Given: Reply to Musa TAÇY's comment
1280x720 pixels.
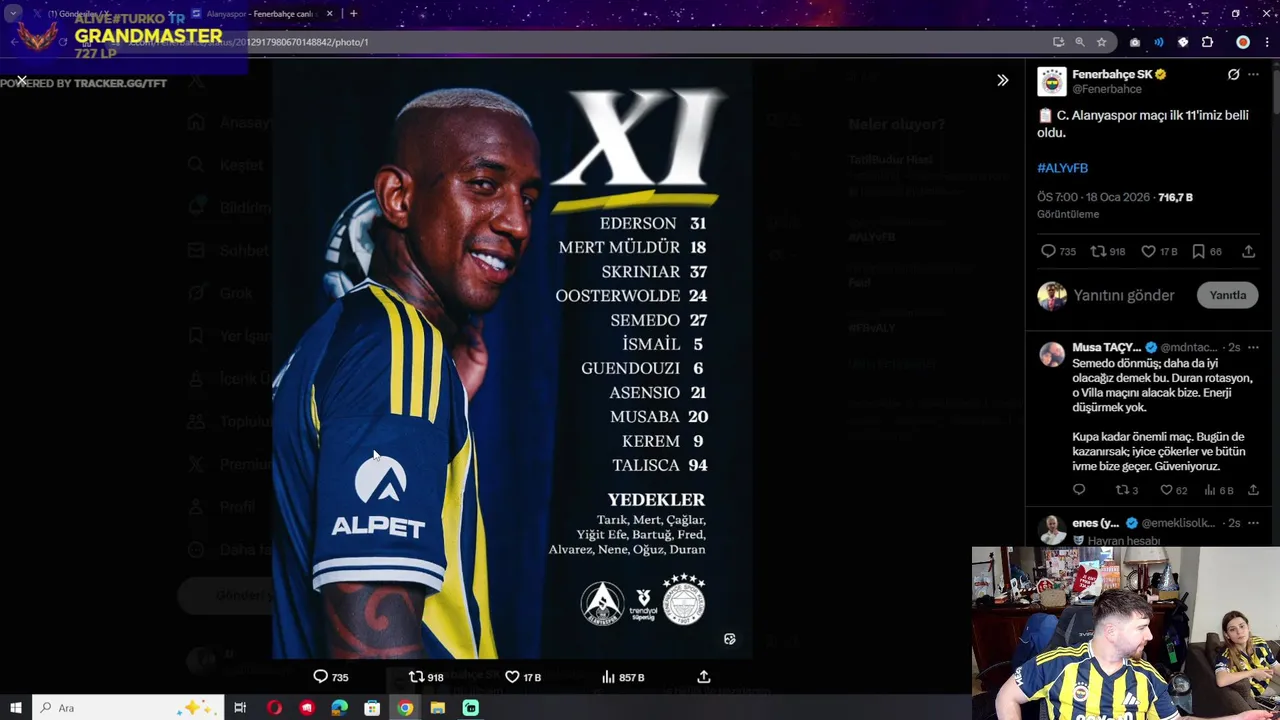Looking at the screenshot, I should tap(1078, 490).
